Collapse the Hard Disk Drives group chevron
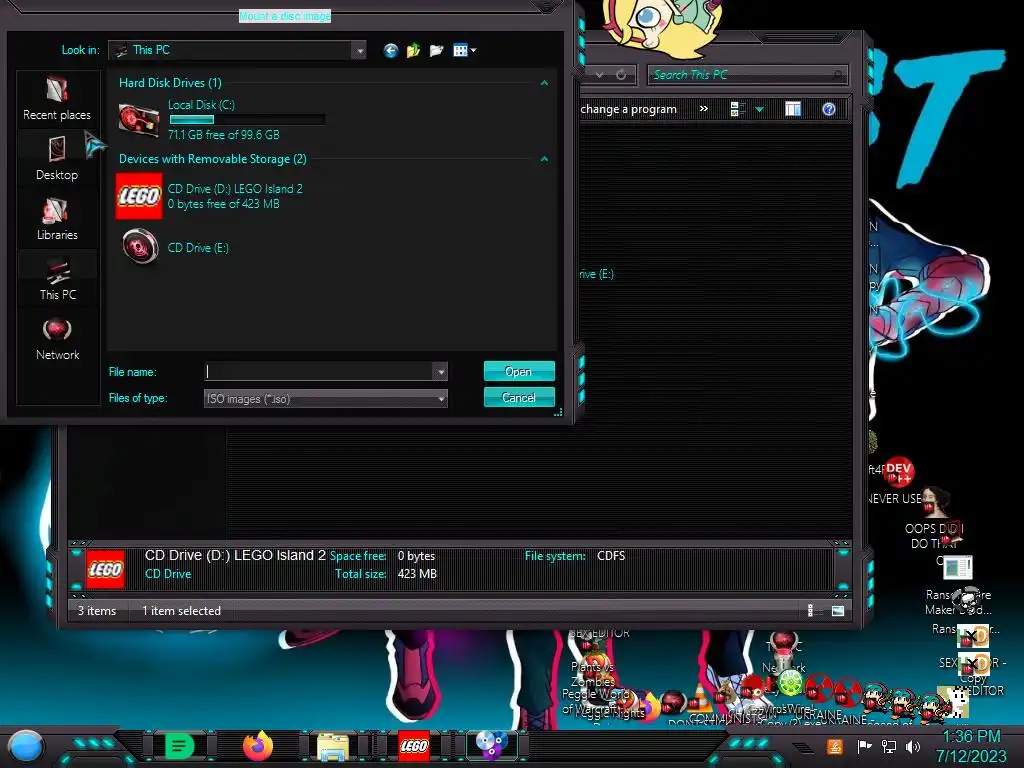 coord(544,83)
